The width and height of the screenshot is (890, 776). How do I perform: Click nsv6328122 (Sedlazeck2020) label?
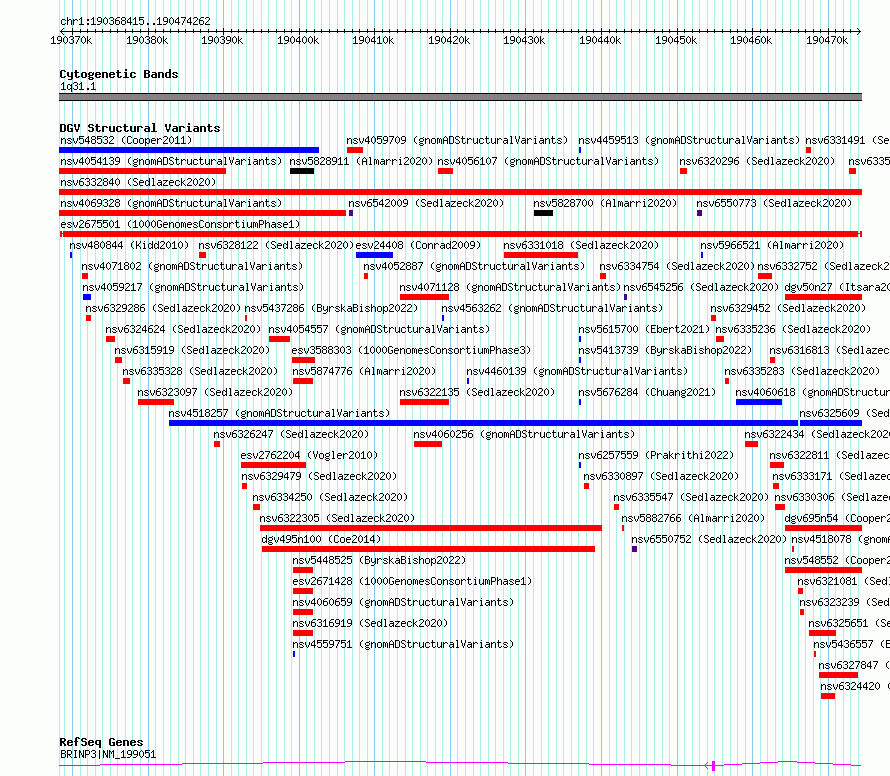276,245
